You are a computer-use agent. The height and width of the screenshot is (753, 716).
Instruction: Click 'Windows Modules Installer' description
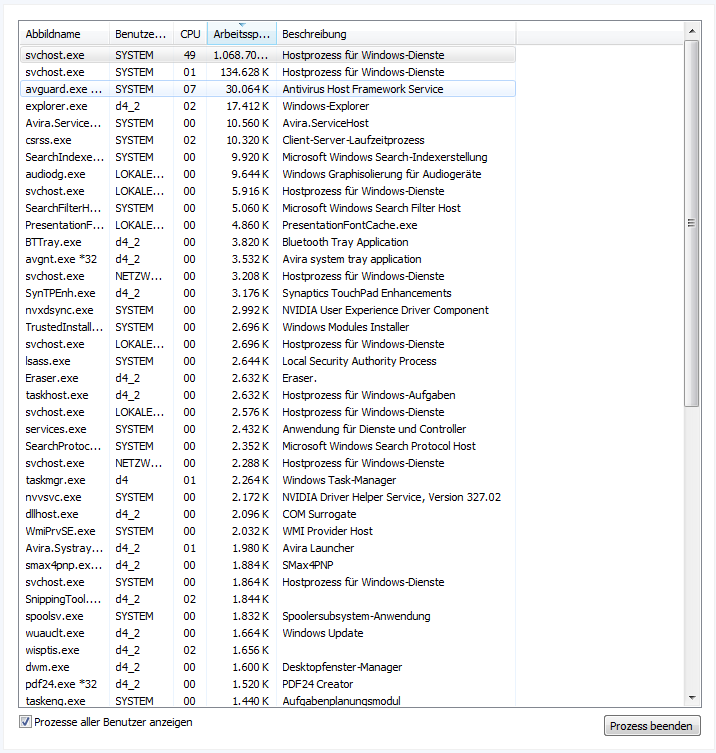pos(346,327)
